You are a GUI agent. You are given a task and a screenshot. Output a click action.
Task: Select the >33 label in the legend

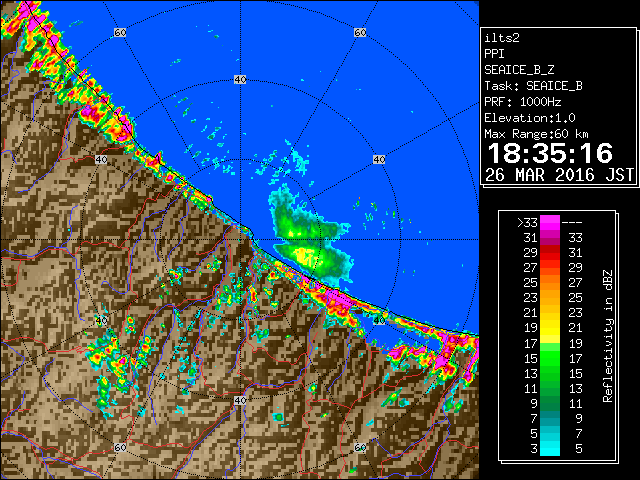[527, 223]
